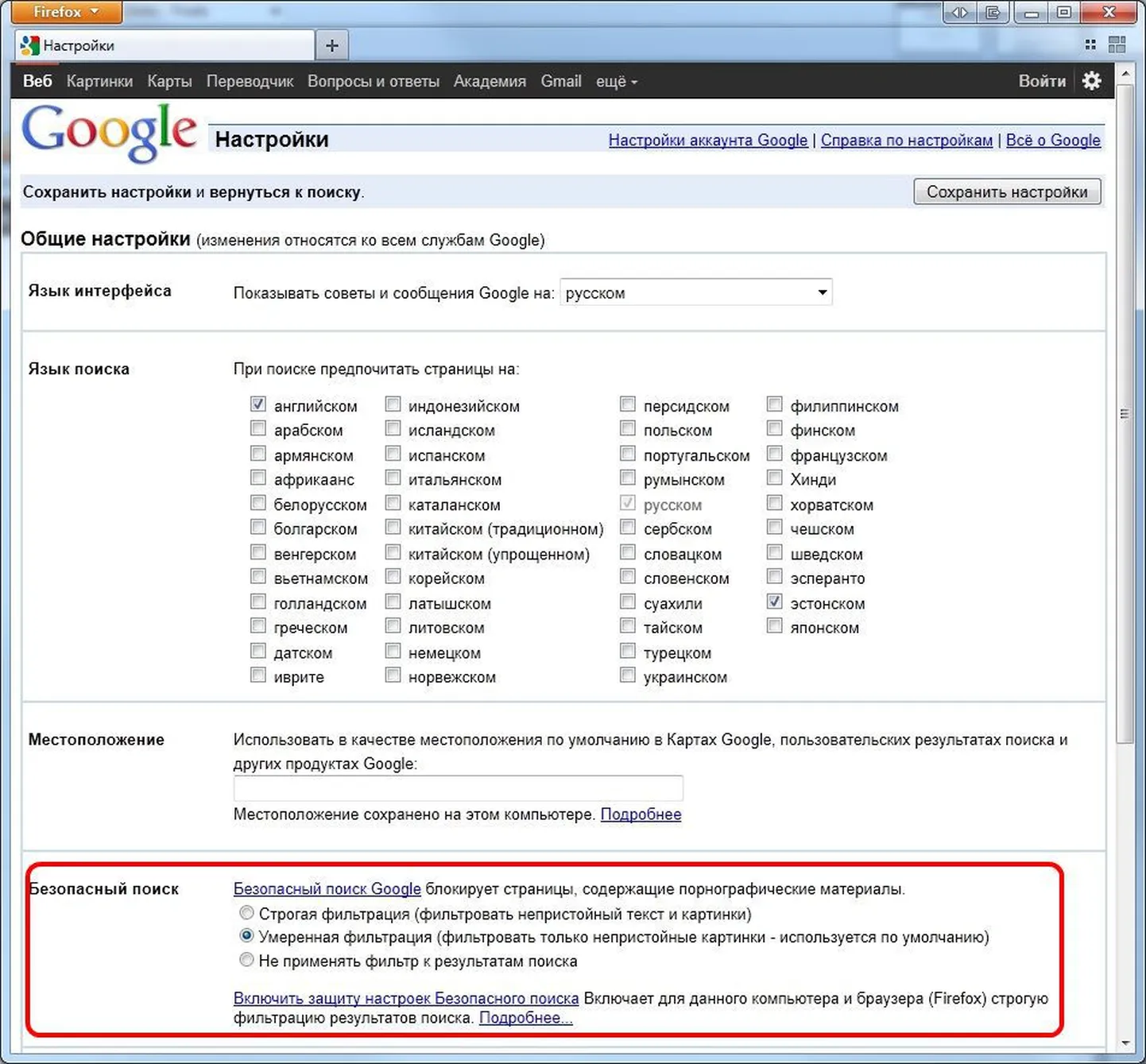Check the японском language checkbox
The width and height of the screenshot is (1146, 1064).
point(775,626)
